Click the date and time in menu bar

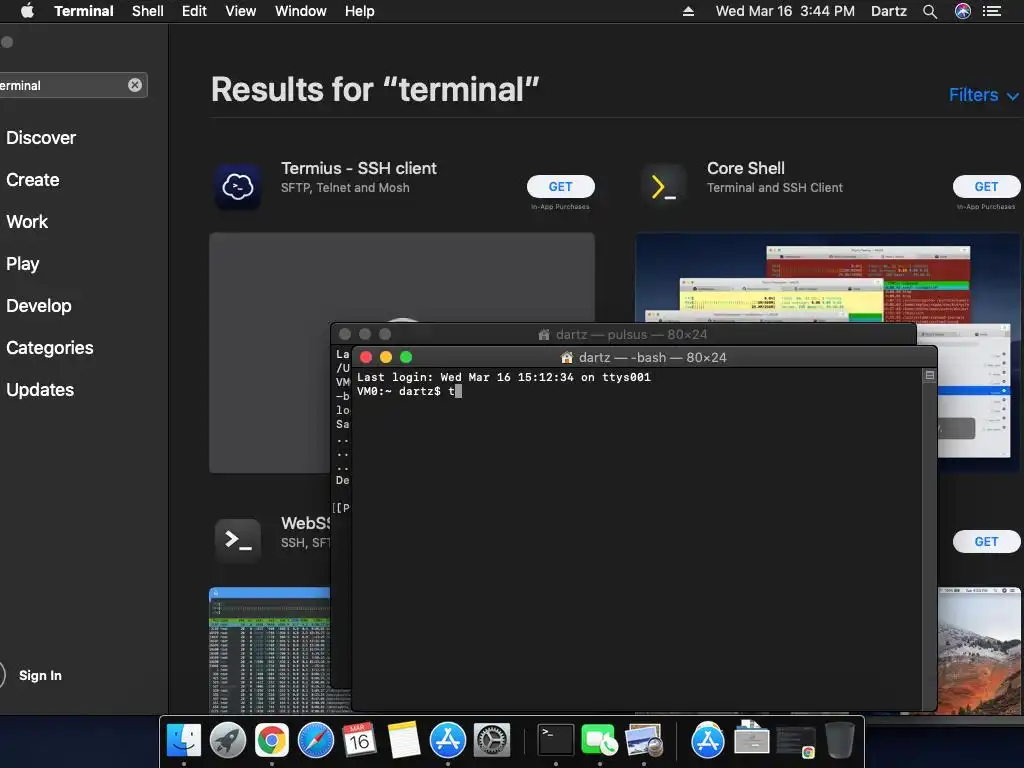click(785, 11)
